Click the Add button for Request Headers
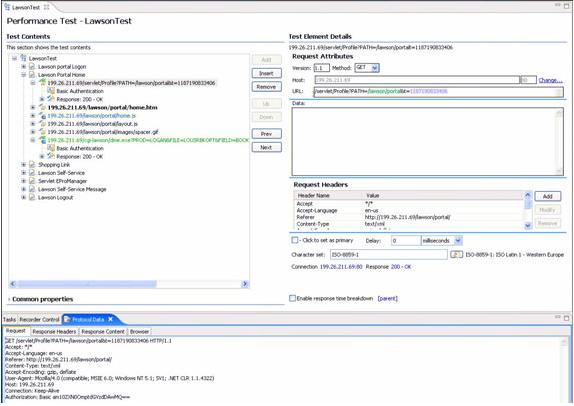574x406 pixels. pos(548,197)
